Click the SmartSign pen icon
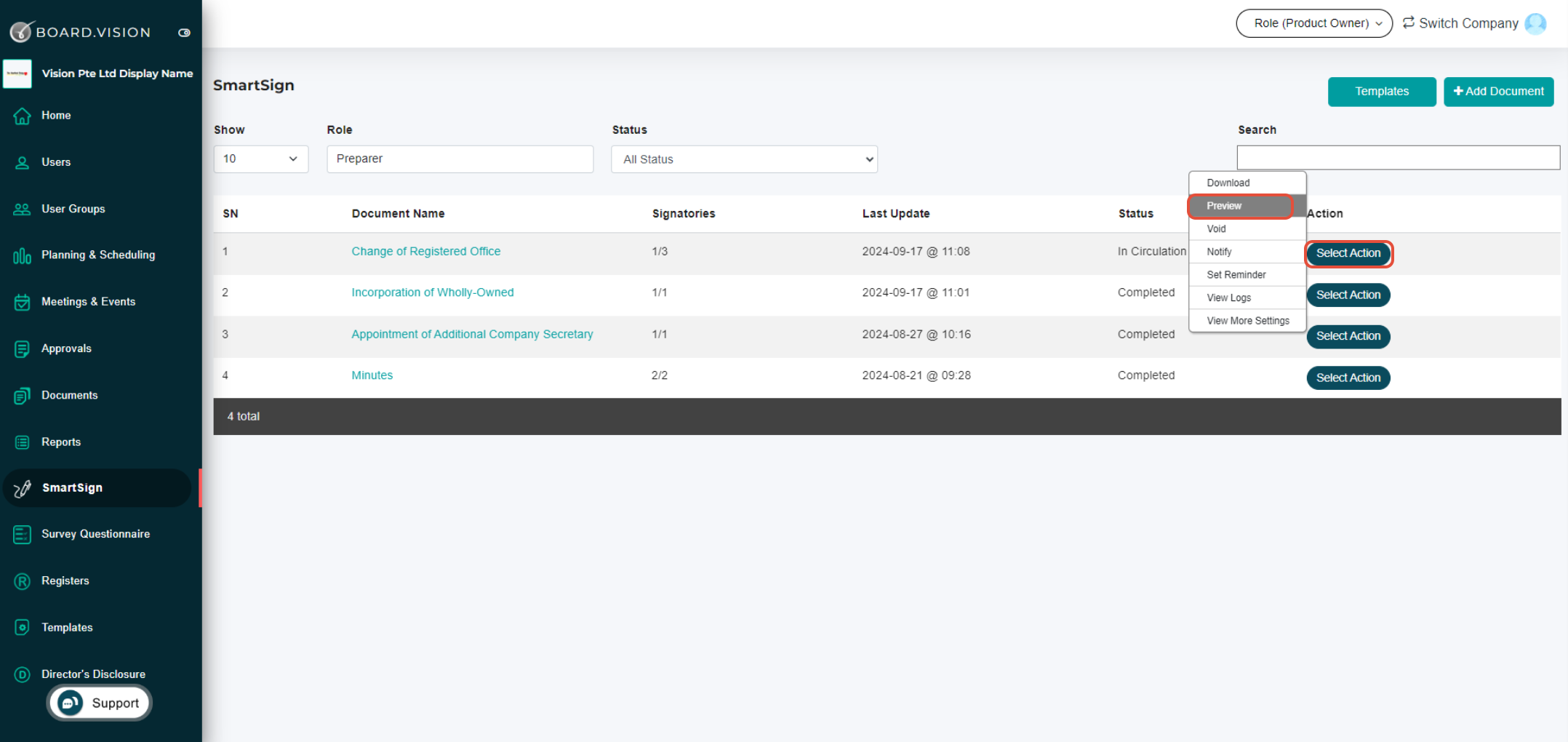The width and height of the screenshot is (1568, 742). click(x=23, y=488)
